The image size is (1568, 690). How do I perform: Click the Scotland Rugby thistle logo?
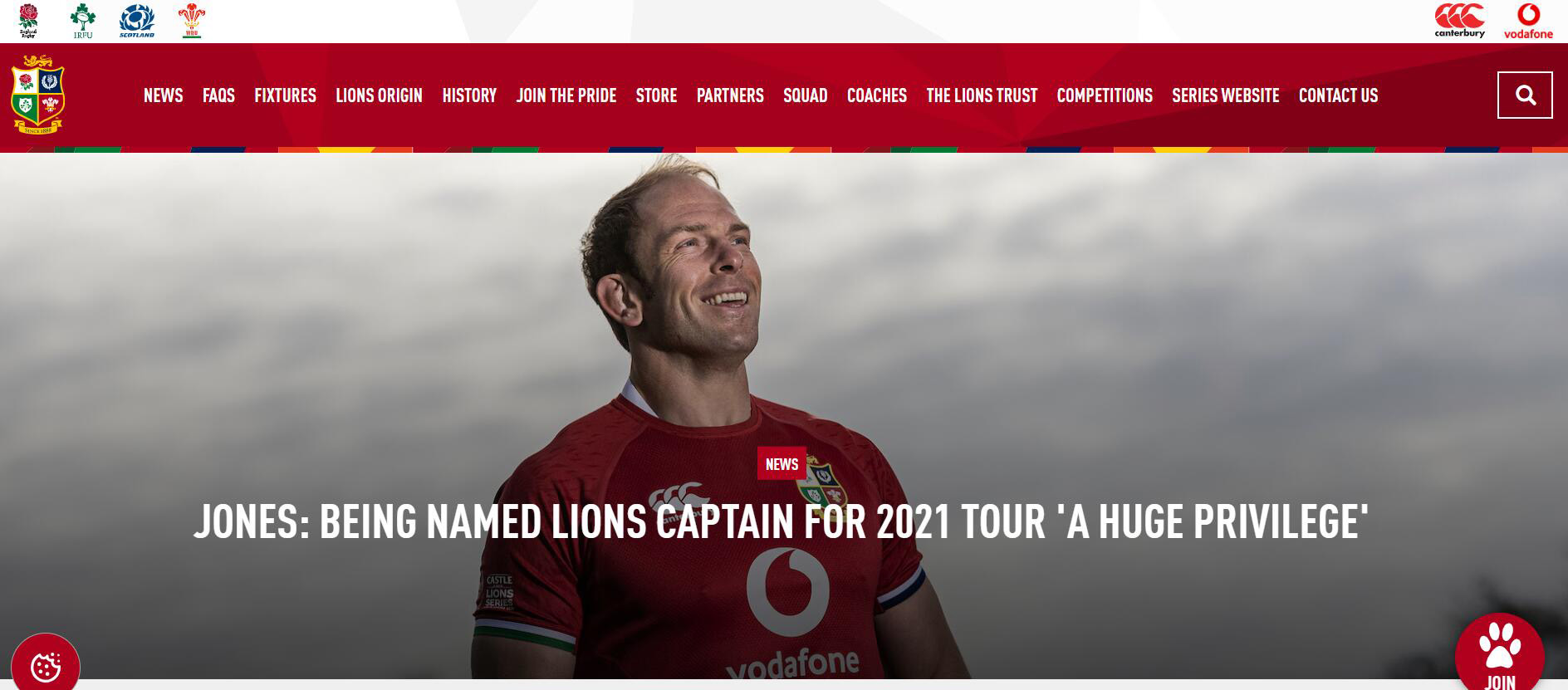point(137,22)
